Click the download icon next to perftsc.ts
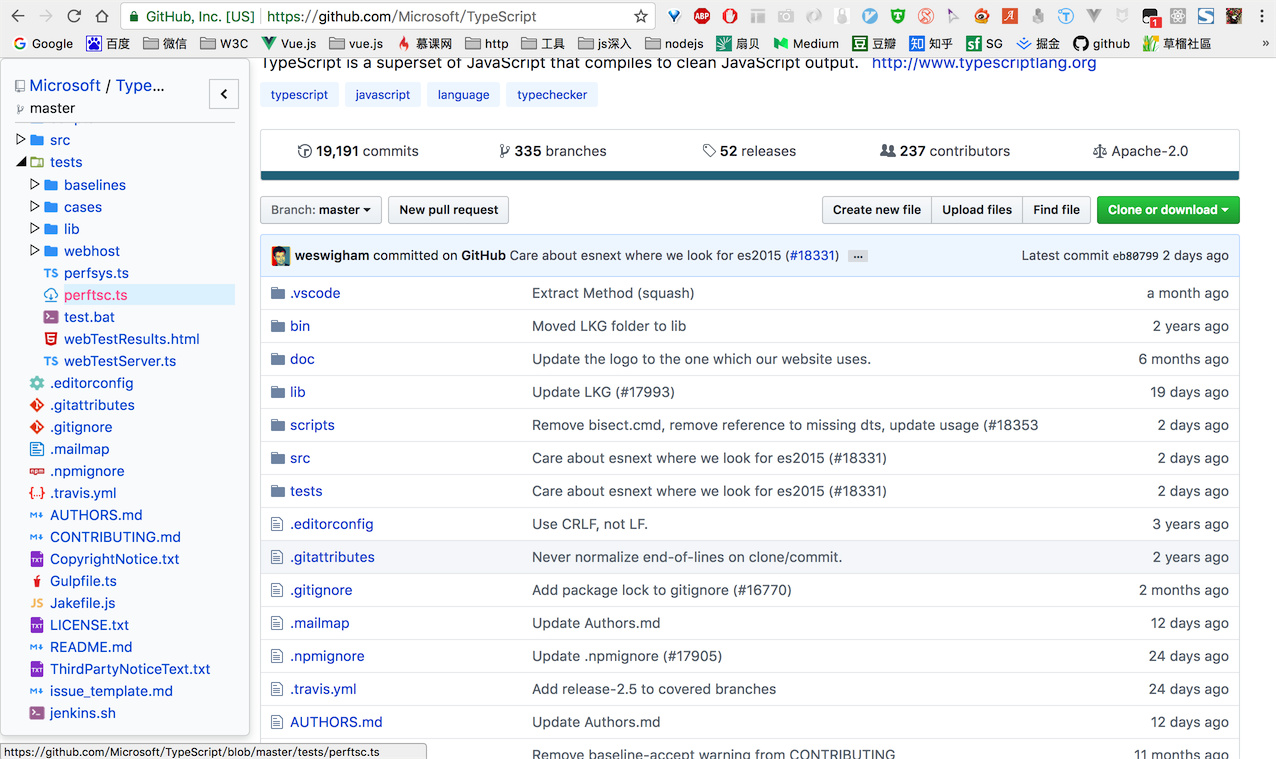This screenshot has height=759, width=1276. tap(51, 295)
